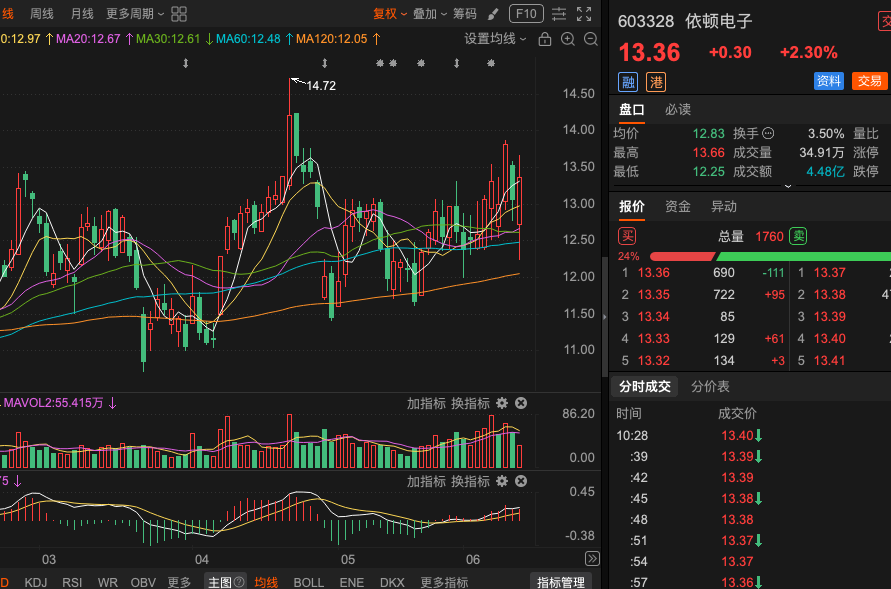The width and height of the screenshot is (891, 589).
Task: Select the 必读 tab
Action: tap(678, 110)
